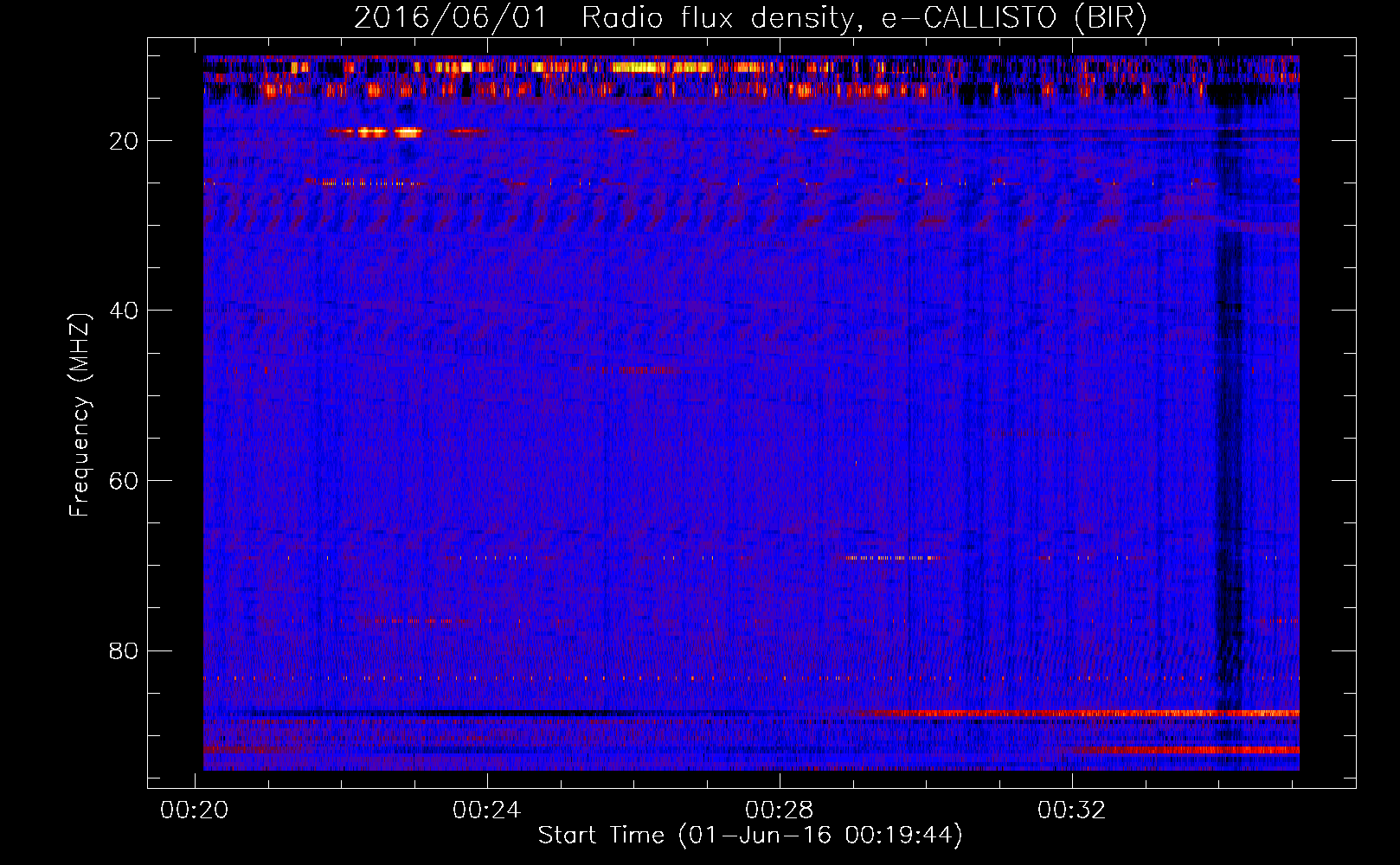Click the 'Frequency (MHZ)' axis label
The height and width of the screenshot is (865, 1400).
(80, 415)
